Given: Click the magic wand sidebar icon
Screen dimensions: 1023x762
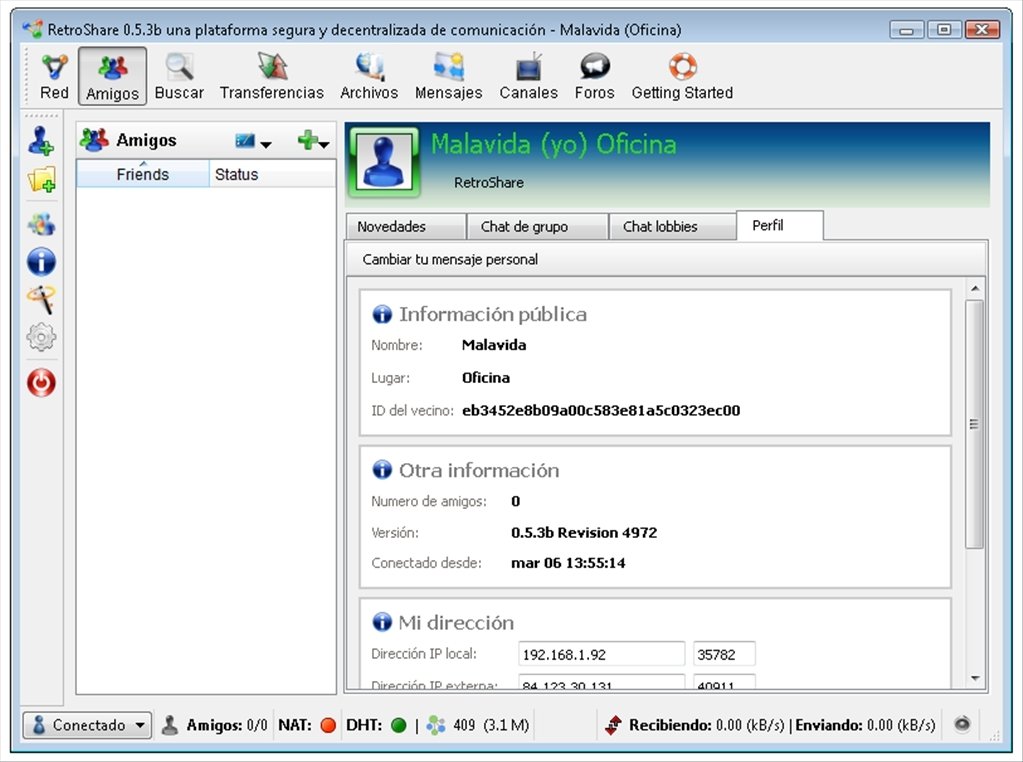Looking at the screenshot, I should pyautogui.click(x=41, y=299).
